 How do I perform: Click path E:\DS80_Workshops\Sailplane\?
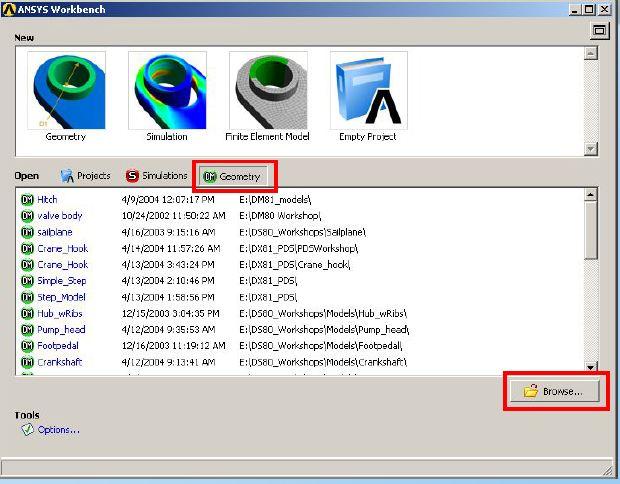pos(303,232)
